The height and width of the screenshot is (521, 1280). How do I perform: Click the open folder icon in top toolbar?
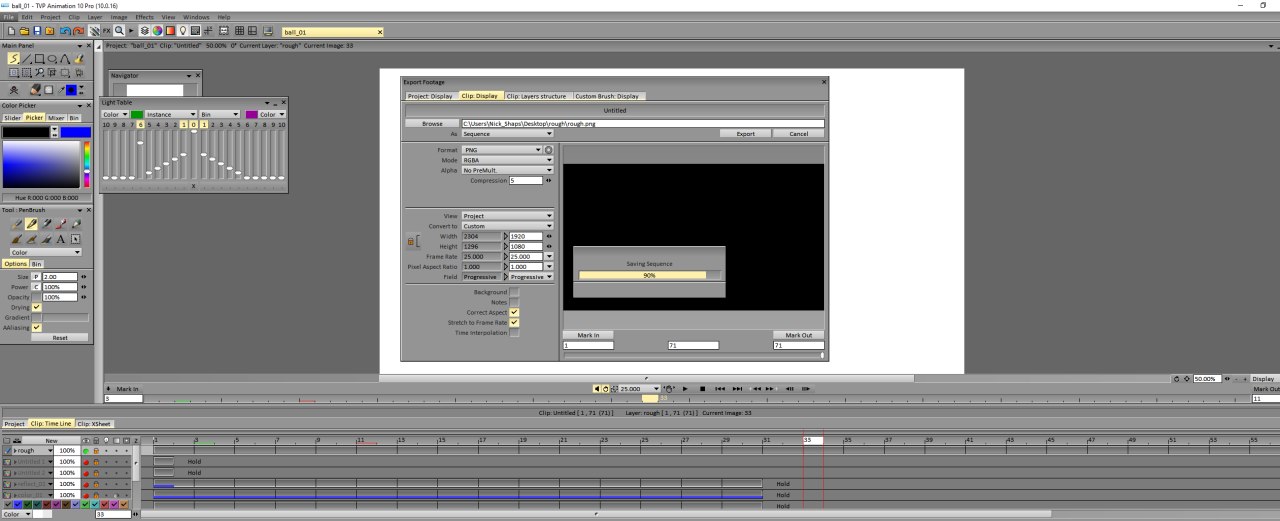[24, 31]
